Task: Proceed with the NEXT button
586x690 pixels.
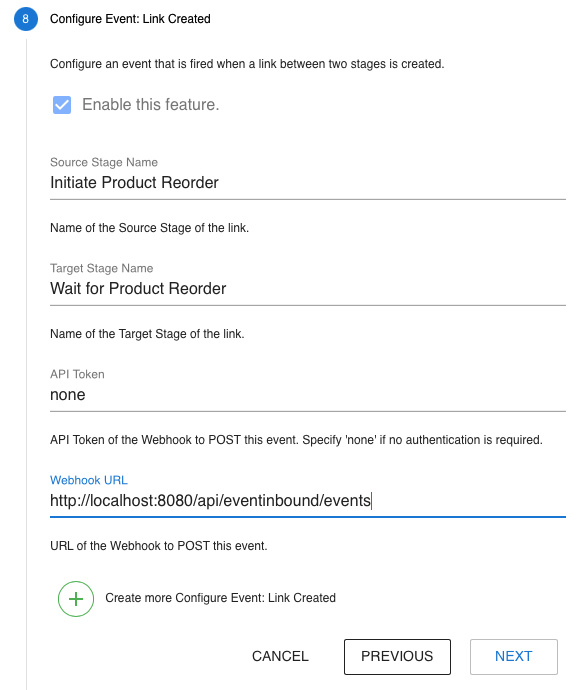Action: [513, 657]
